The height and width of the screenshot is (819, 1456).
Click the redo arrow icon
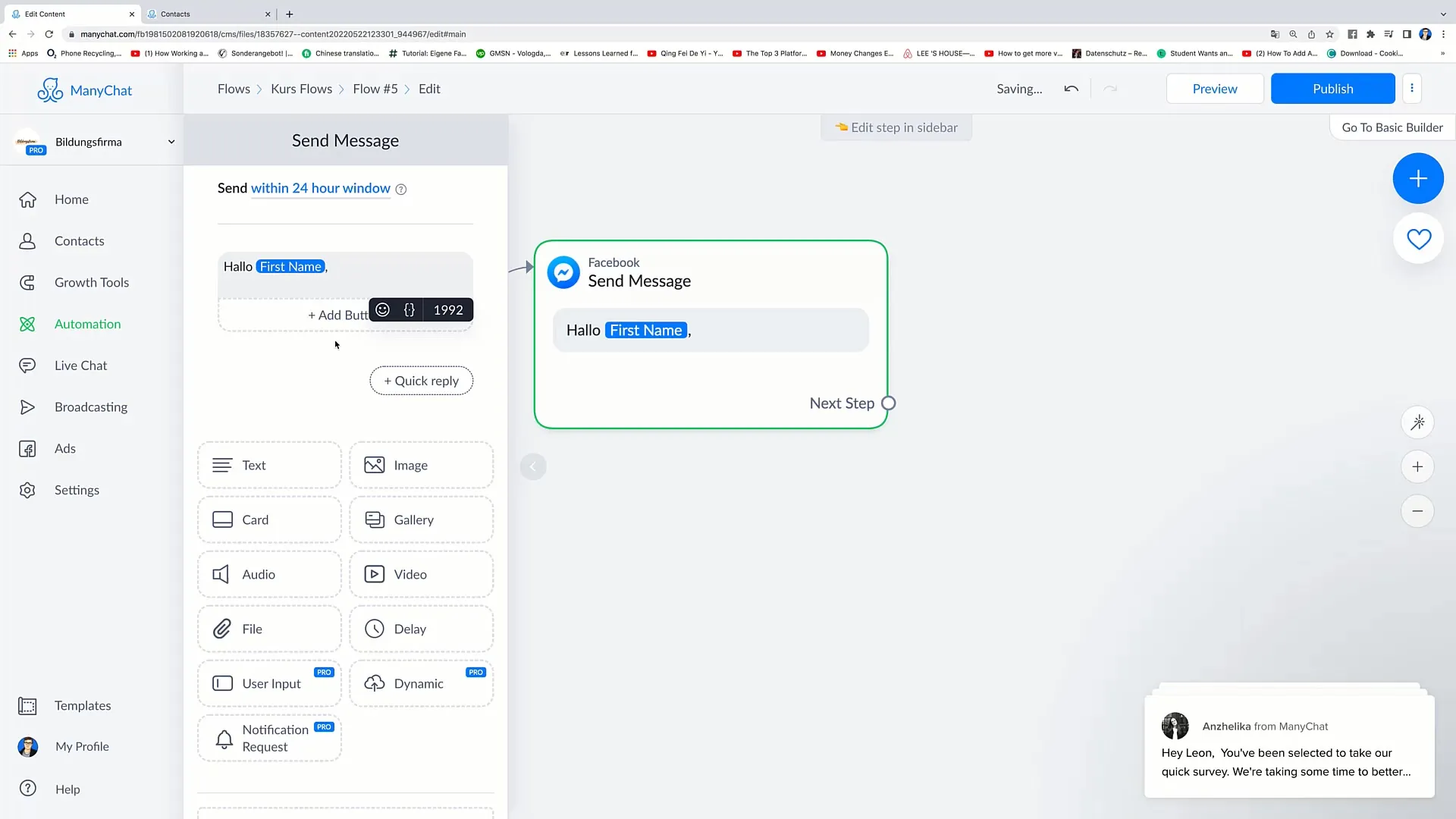click(1110, 89)
